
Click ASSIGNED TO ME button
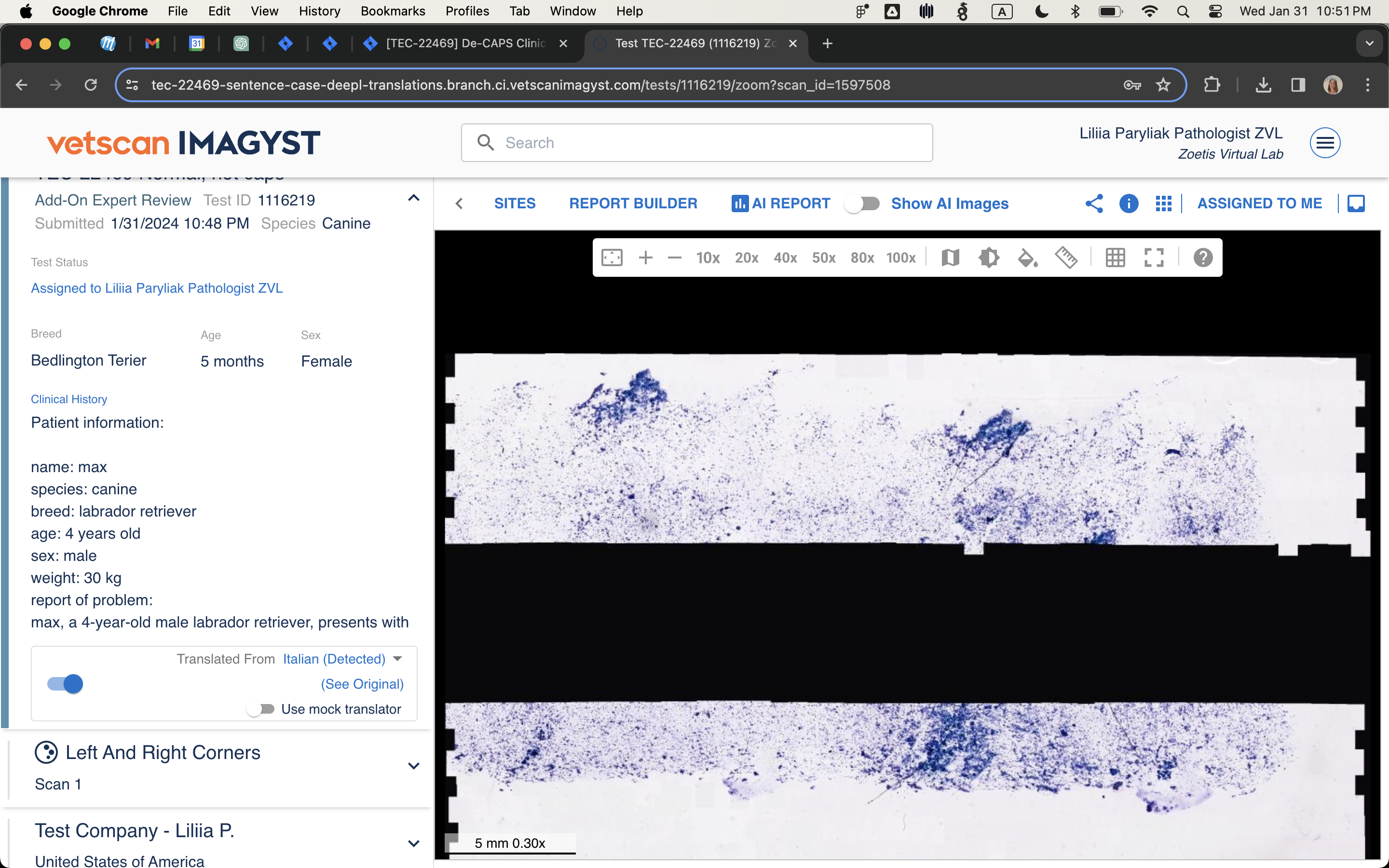point(1260,204)
